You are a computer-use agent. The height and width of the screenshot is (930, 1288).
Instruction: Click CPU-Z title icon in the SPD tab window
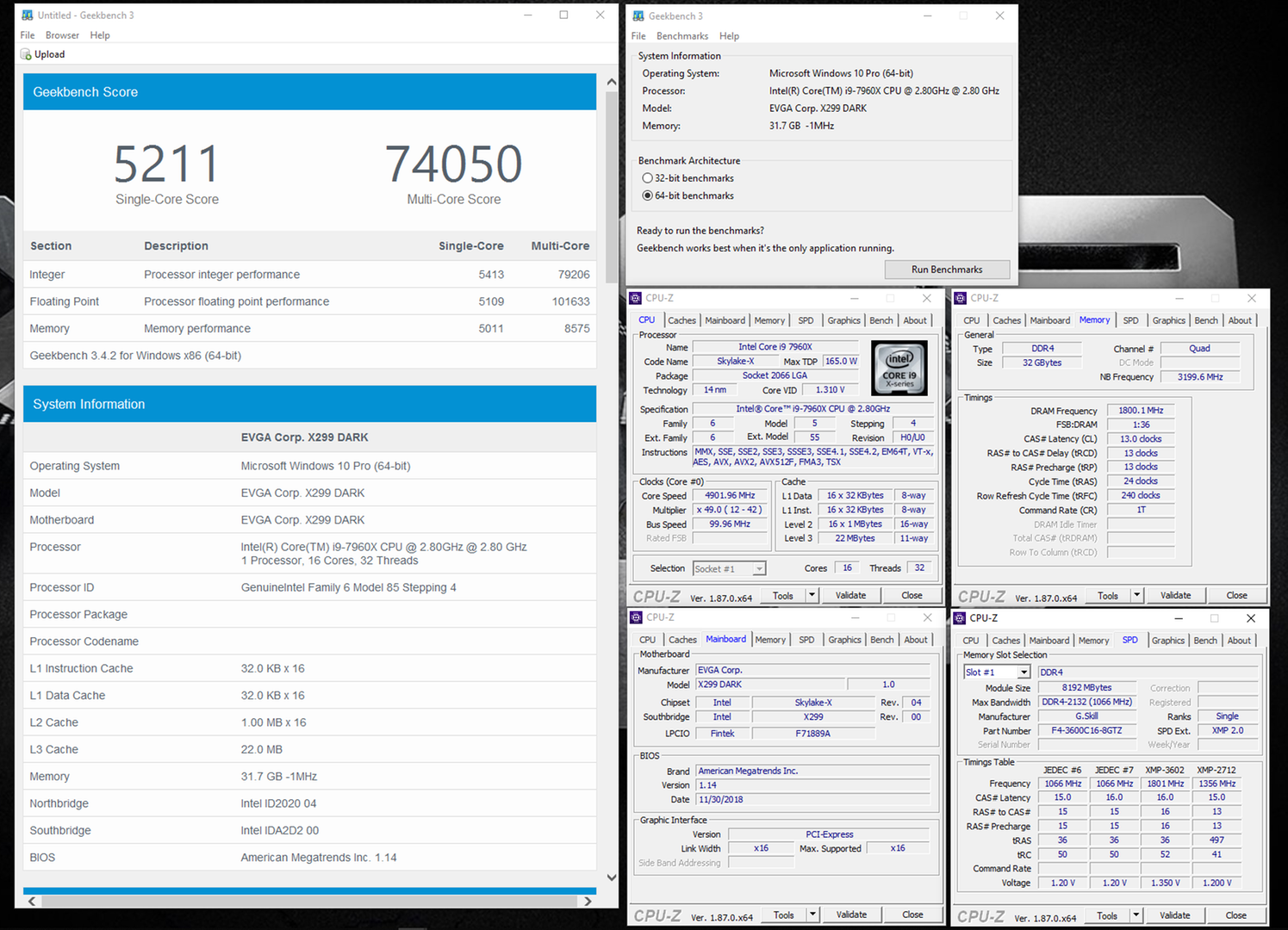[961, 618]
